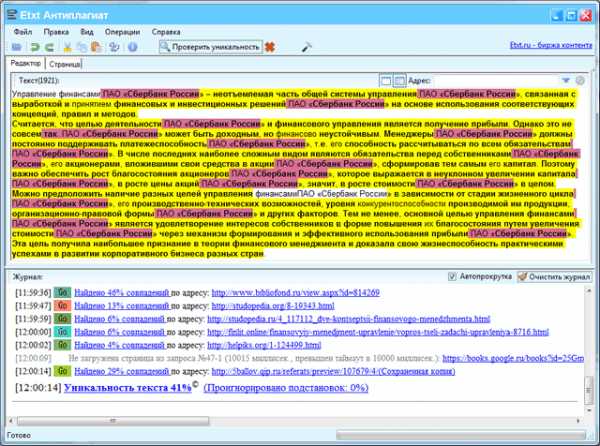
Task: Open books.google.ru URL link
Action: pos(513,358)
